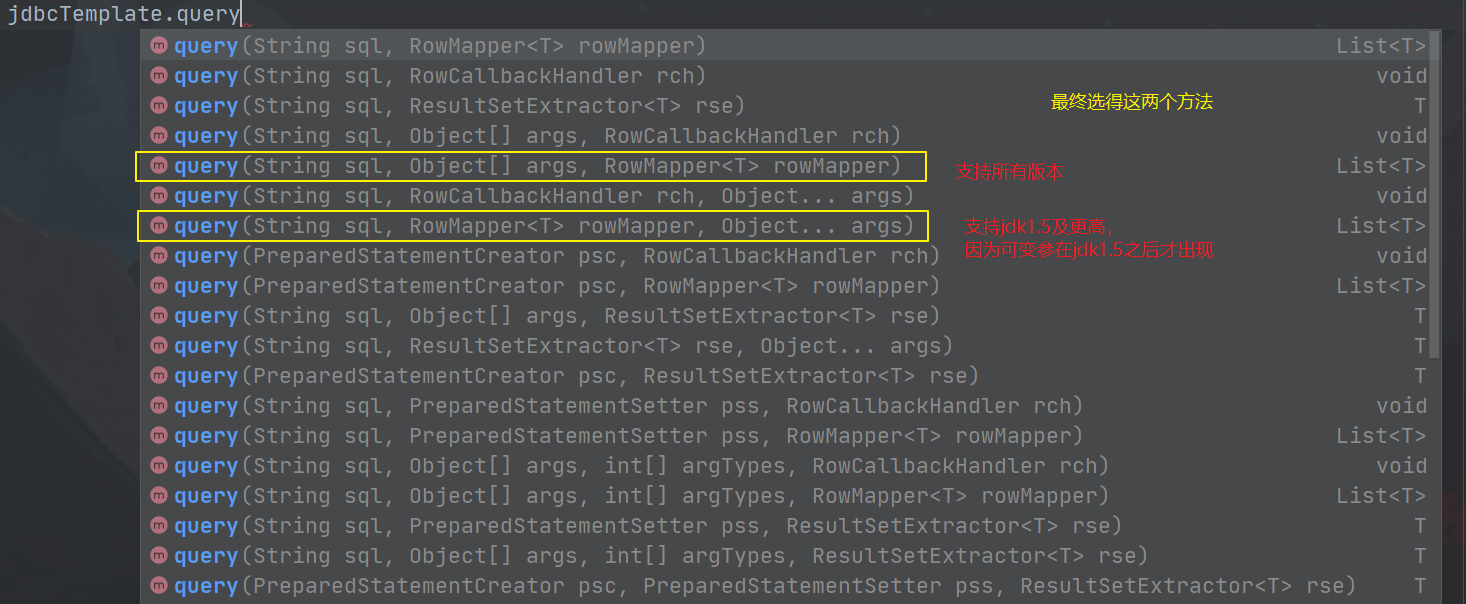
Task: Click method icon of query(PreparedStatementCreator psc, PreparedStatementSetter pss, ...)
Action: [x=158, y=586]
